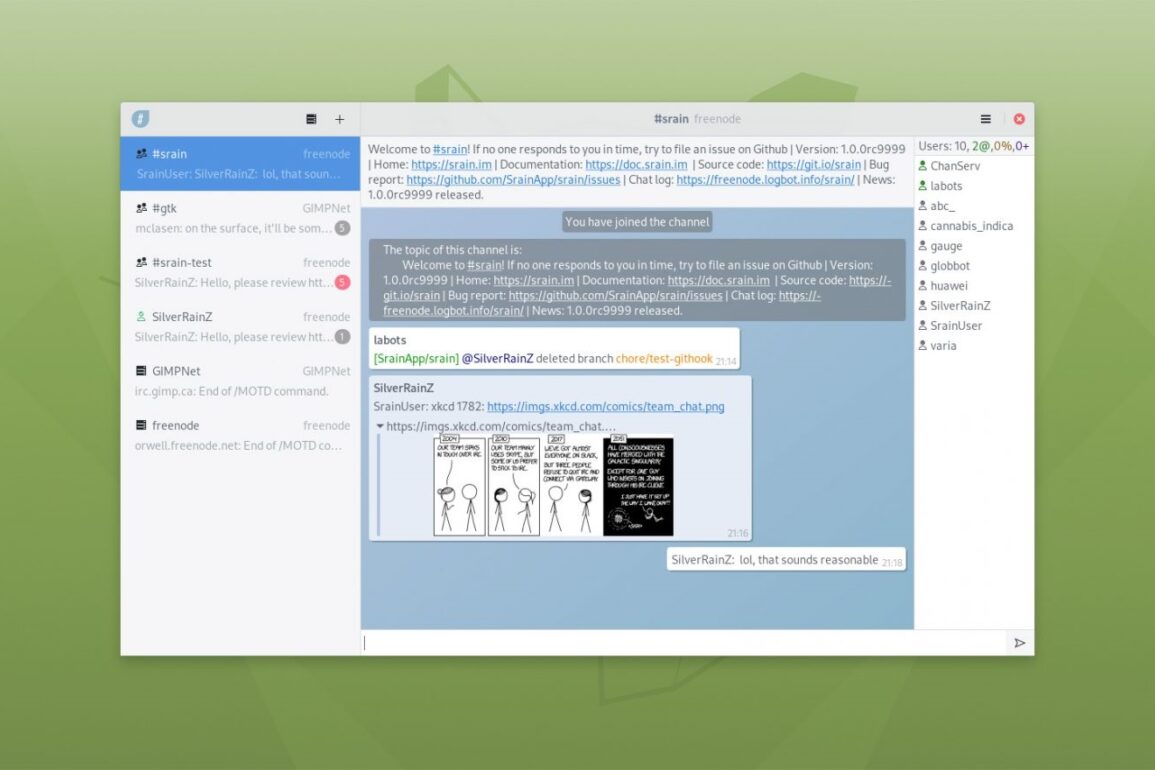Switch to the #gtk channel
1155x770 pixels.
(240, 218)
